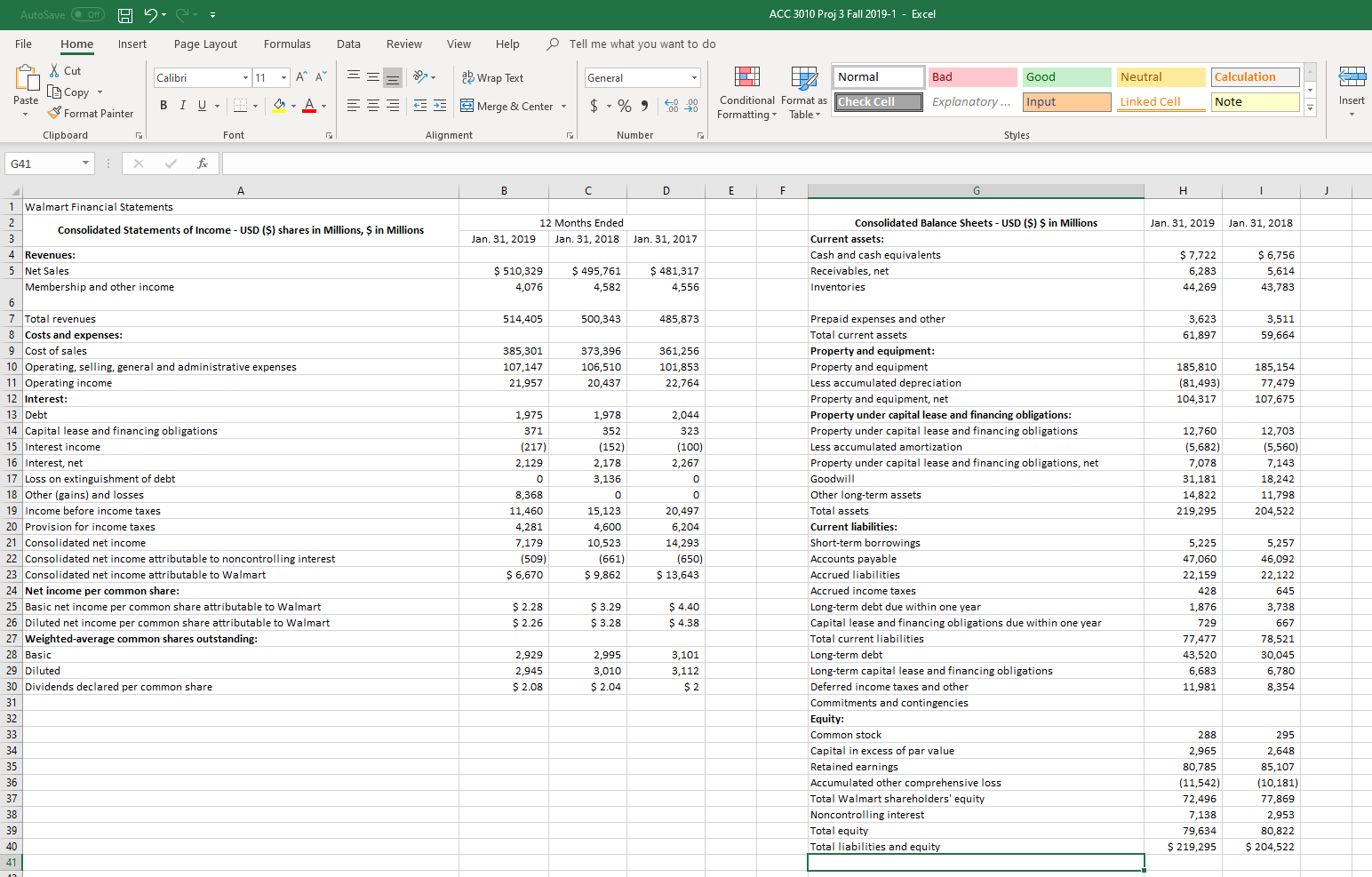This screenshot has width=1372, height=877.
Task: Click the Orientation text angle icon
Action: tap(420, 77)
